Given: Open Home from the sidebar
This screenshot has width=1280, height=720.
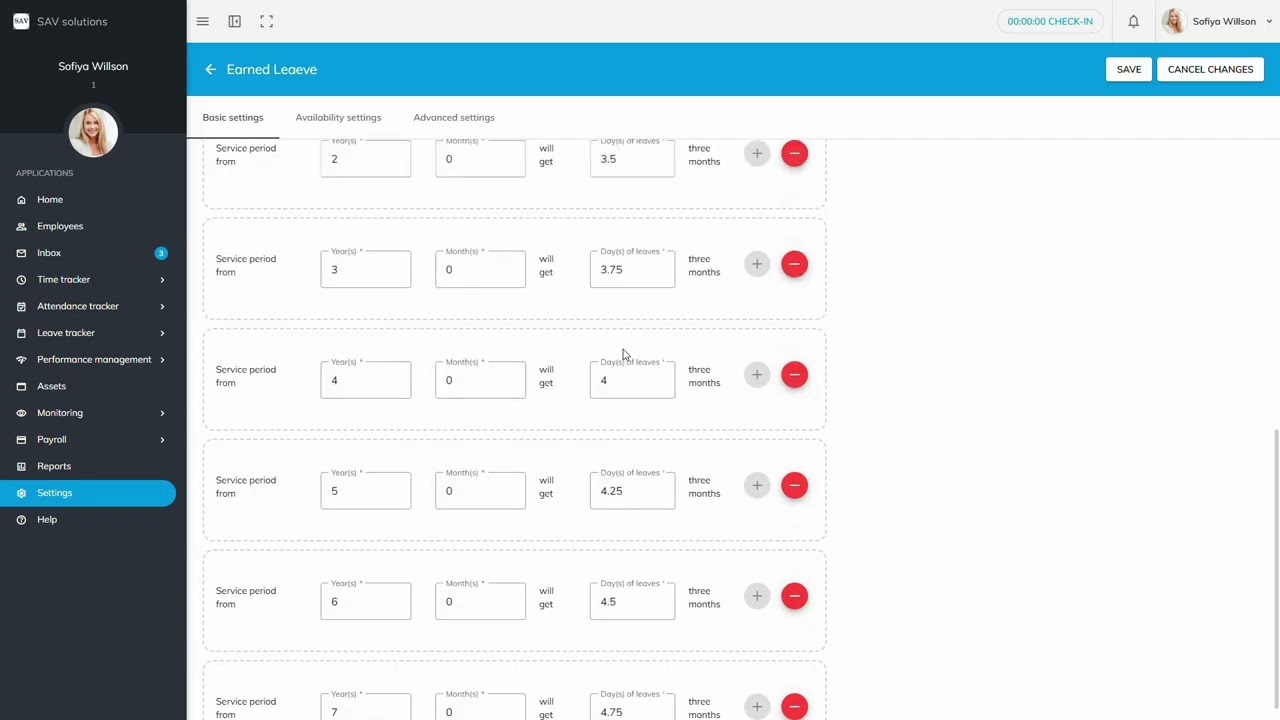Looking at the screenshot, I should 50,200.
